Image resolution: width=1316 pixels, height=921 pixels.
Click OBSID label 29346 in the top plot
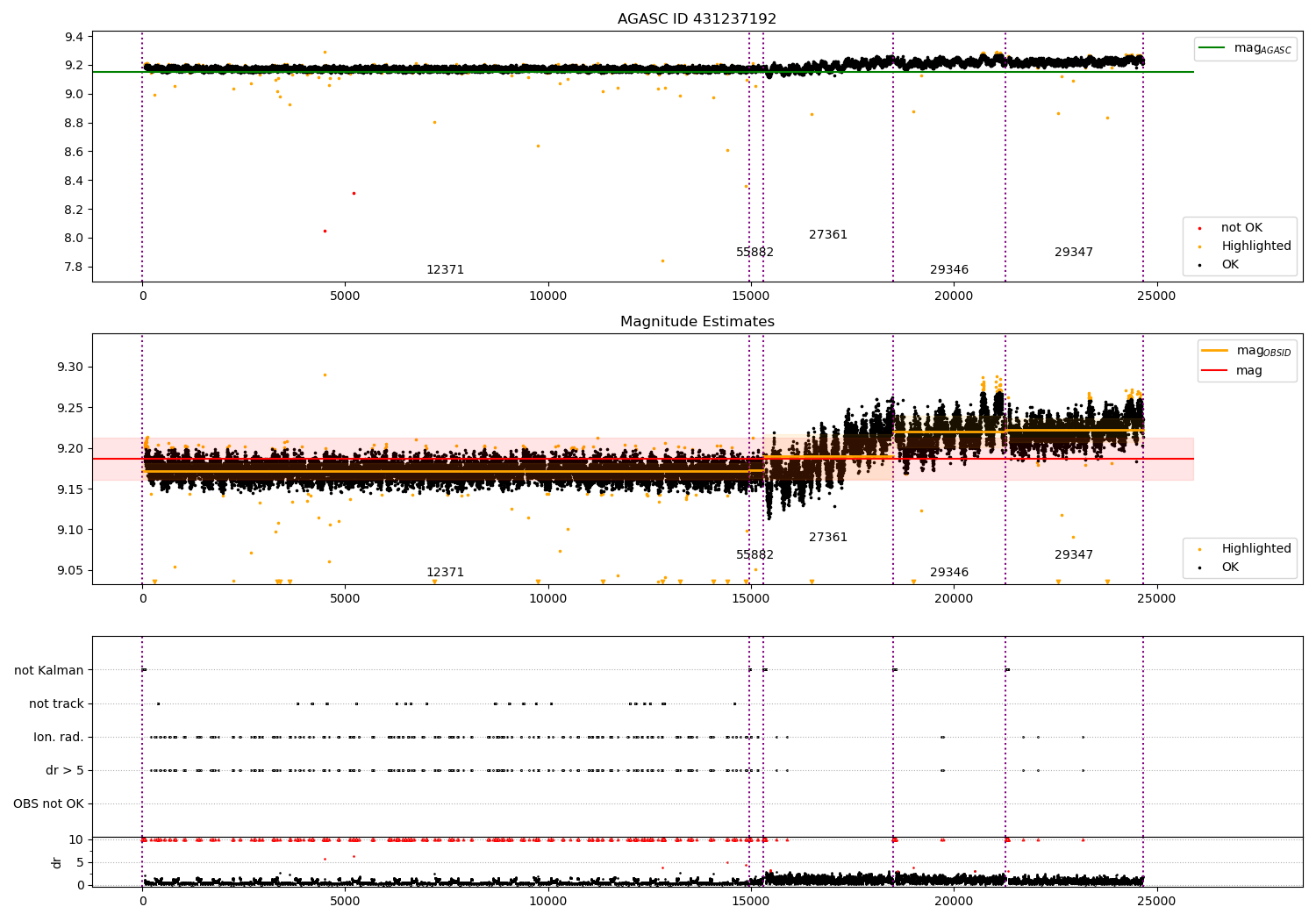pos(949,270)
